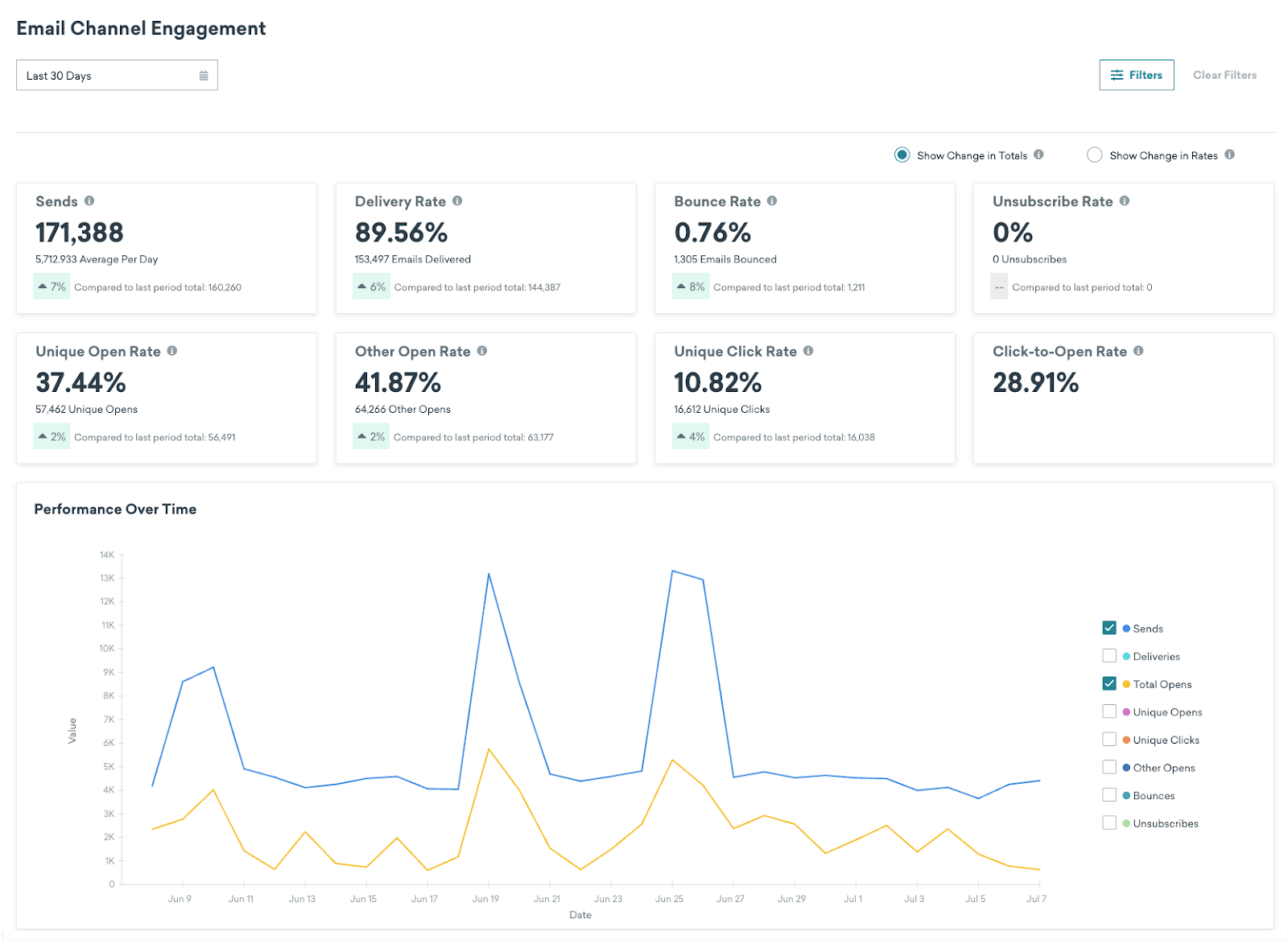Click the Click-to-Open Rate info icon
The height and width of the screenshot is (940, 1288).
[x=1137, y=352]
